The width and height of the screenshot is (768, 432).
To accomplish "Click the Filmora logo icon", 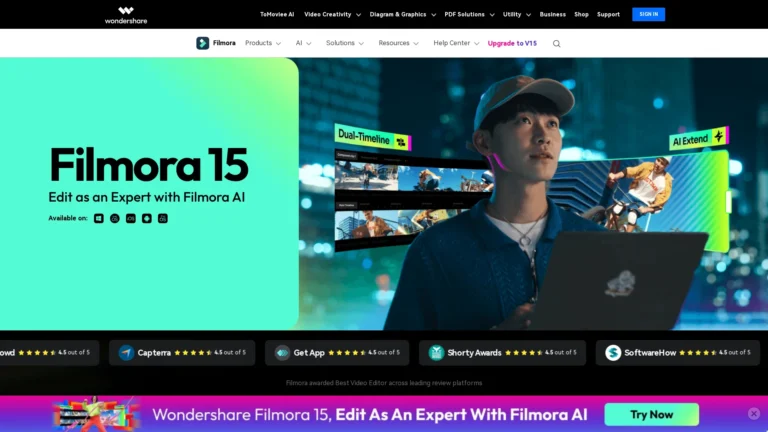I will [x=203, y=43].
